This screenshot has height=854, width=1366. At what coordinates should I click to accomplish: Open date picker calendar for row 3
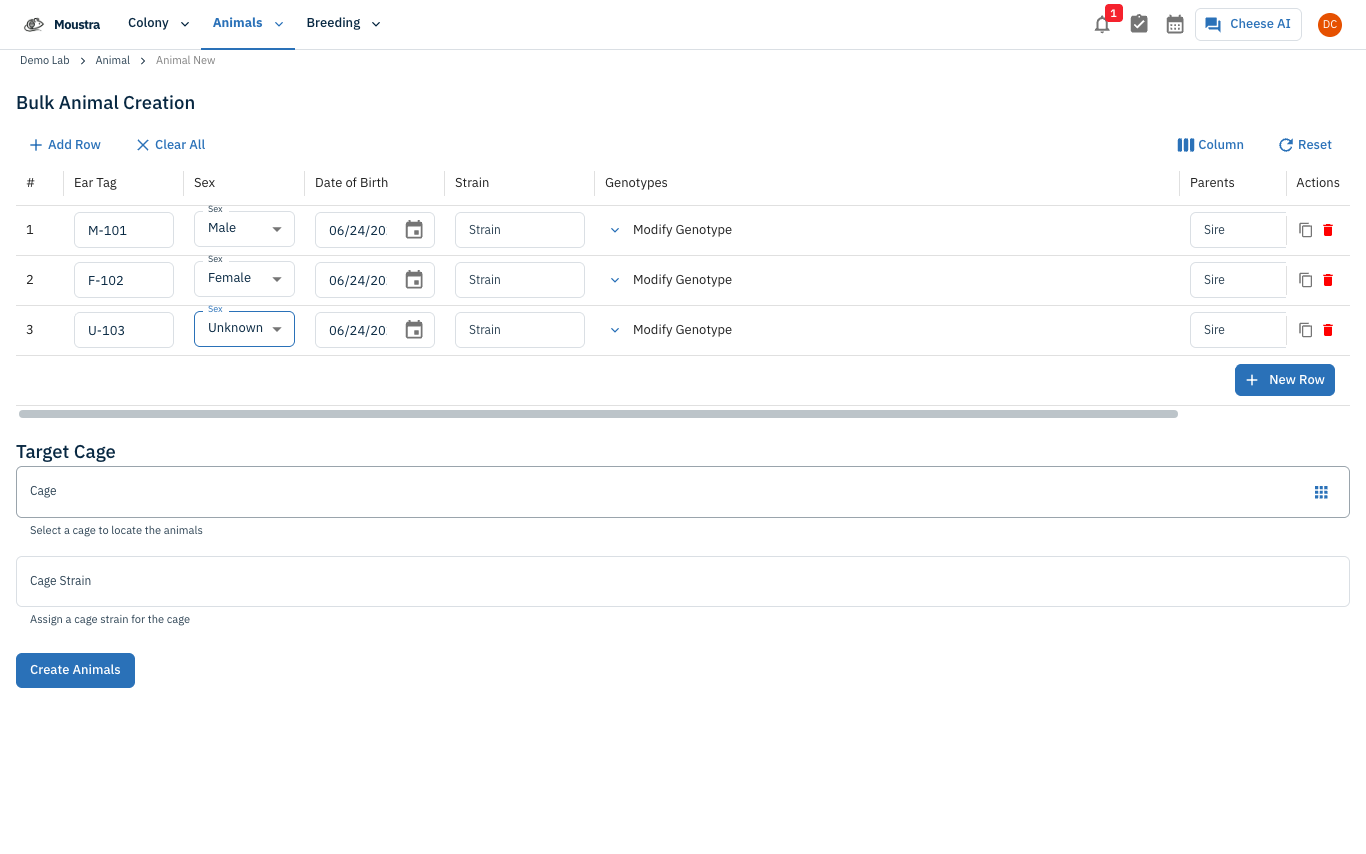[x=414, y=330]
